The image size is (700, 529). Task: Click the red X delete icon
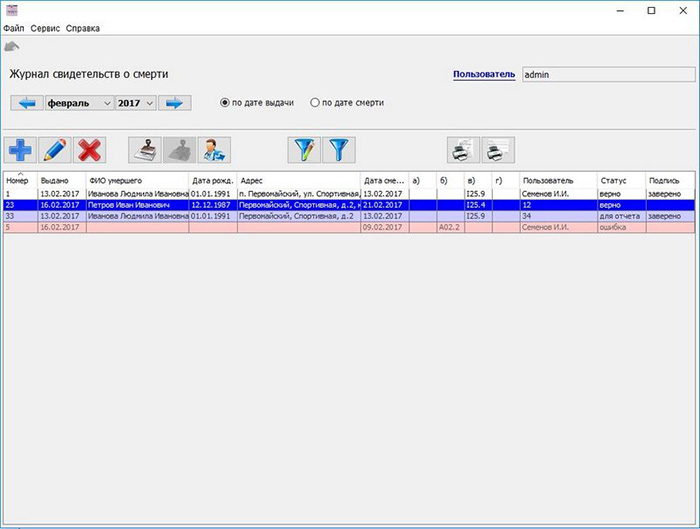pyautogui.click(x=90, y=150)
